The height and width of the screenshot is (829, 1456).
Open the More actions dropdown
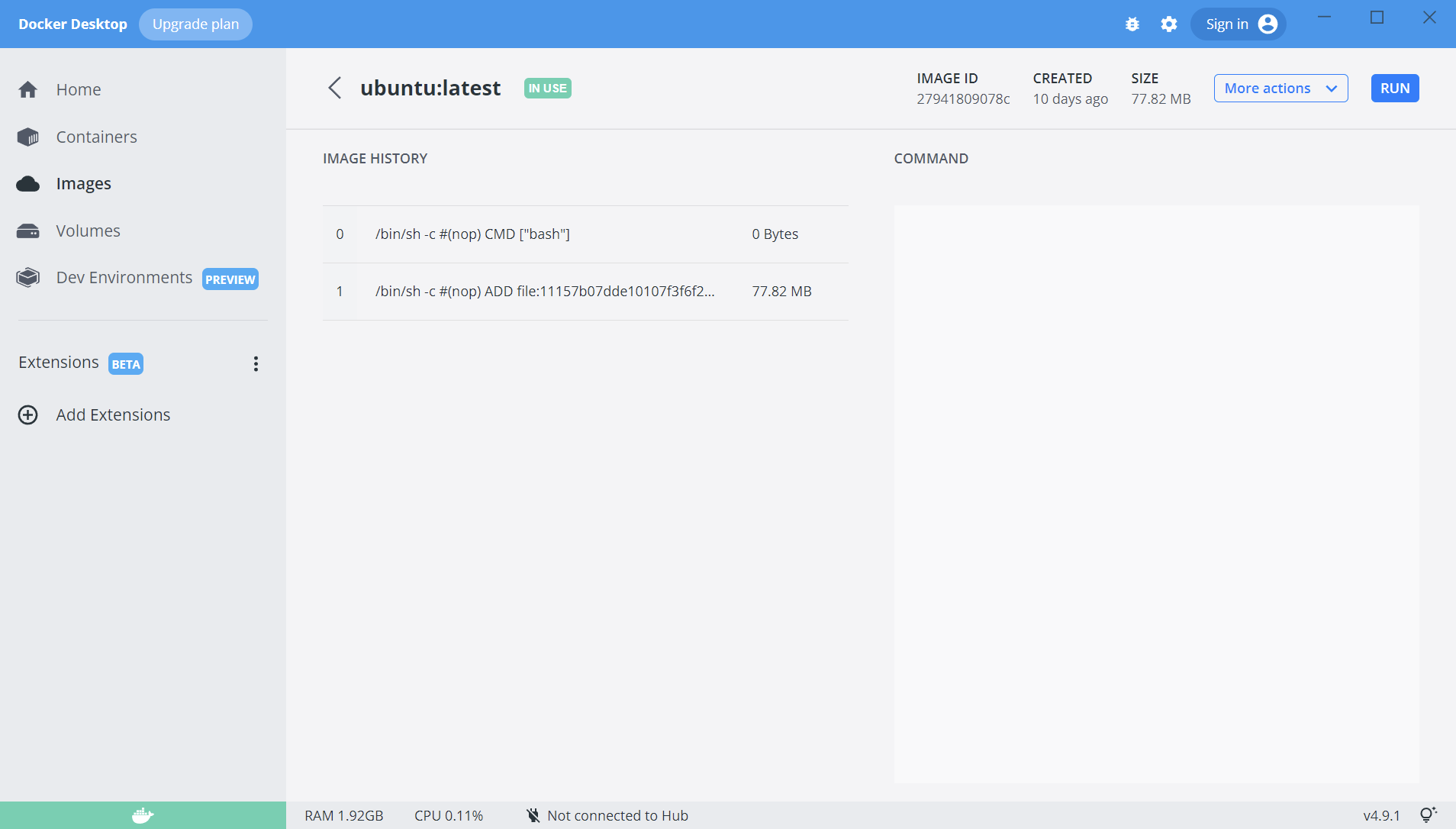(1280, 88)
